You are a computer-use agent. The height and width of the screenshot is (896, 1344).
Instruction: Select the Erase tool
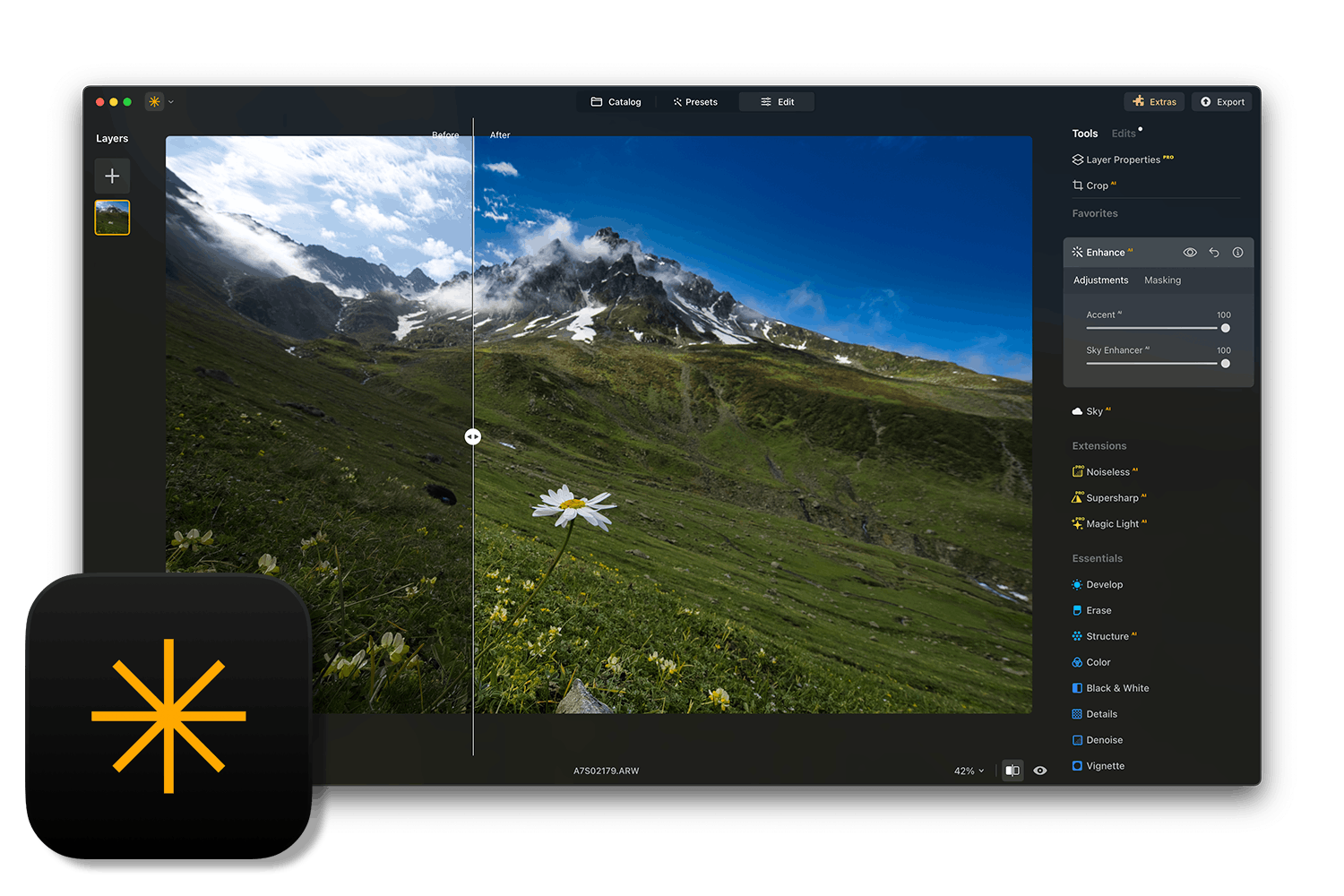tap(1091, 611)
